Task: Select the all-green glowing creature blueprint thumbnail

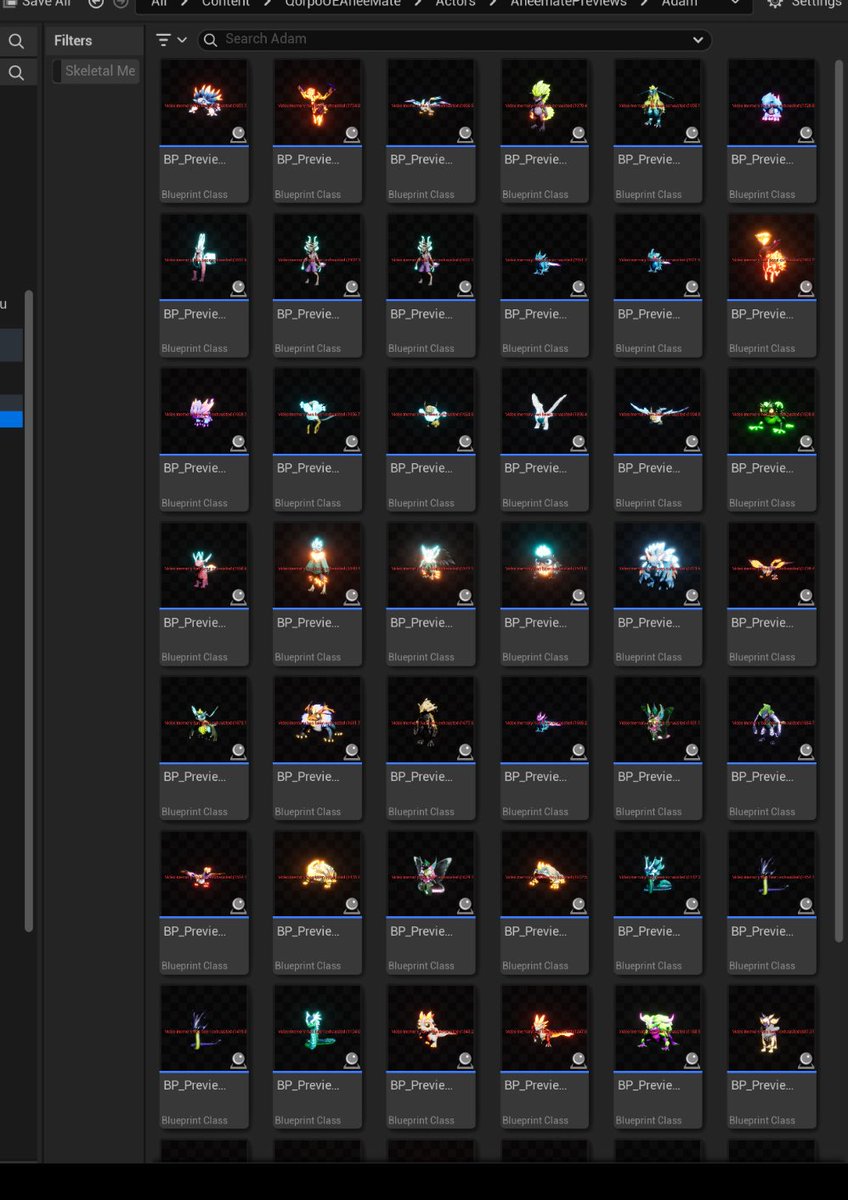Action: 771,412
